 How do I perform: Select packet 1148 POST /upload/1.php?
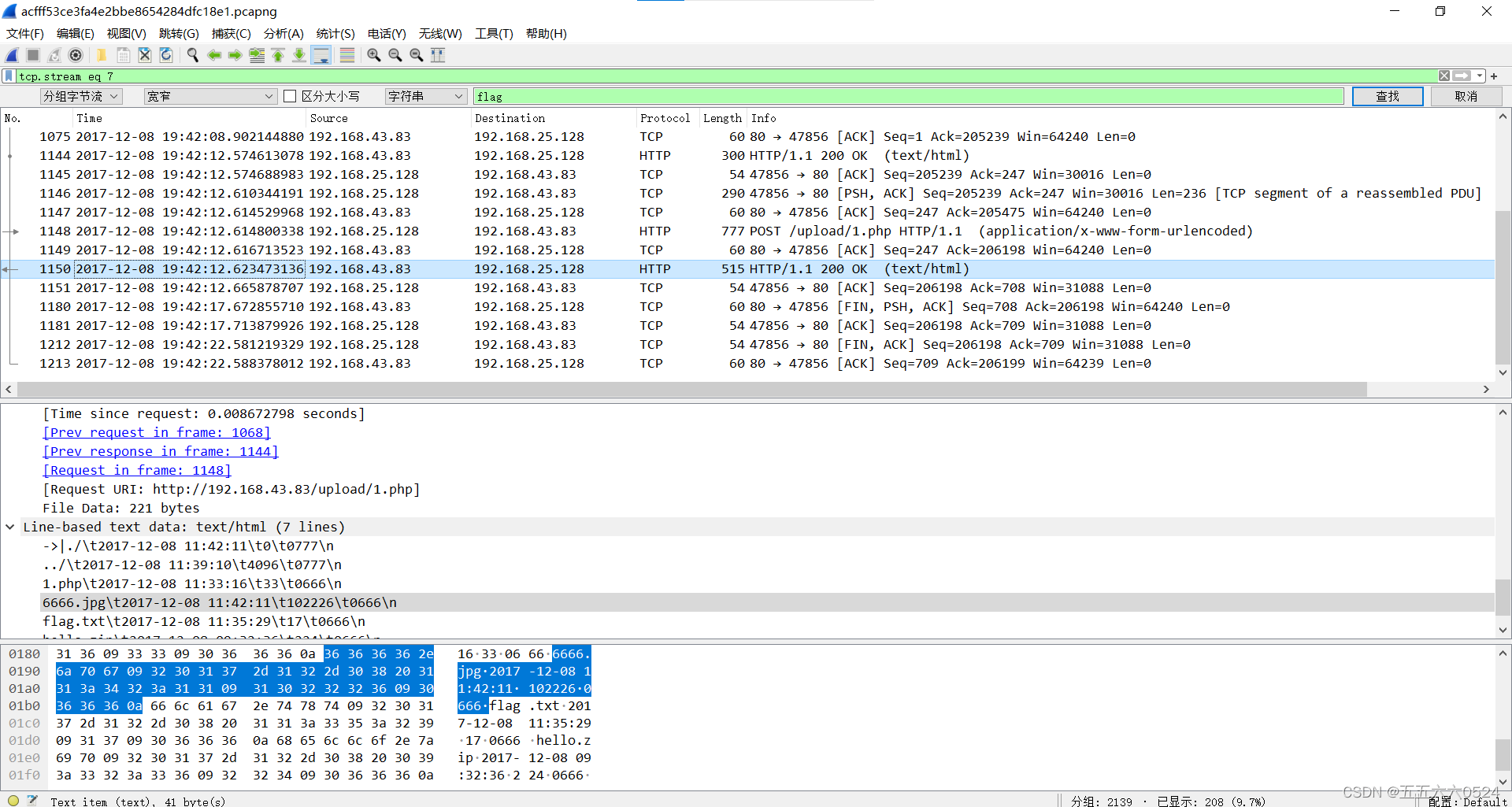click(748, 231)
